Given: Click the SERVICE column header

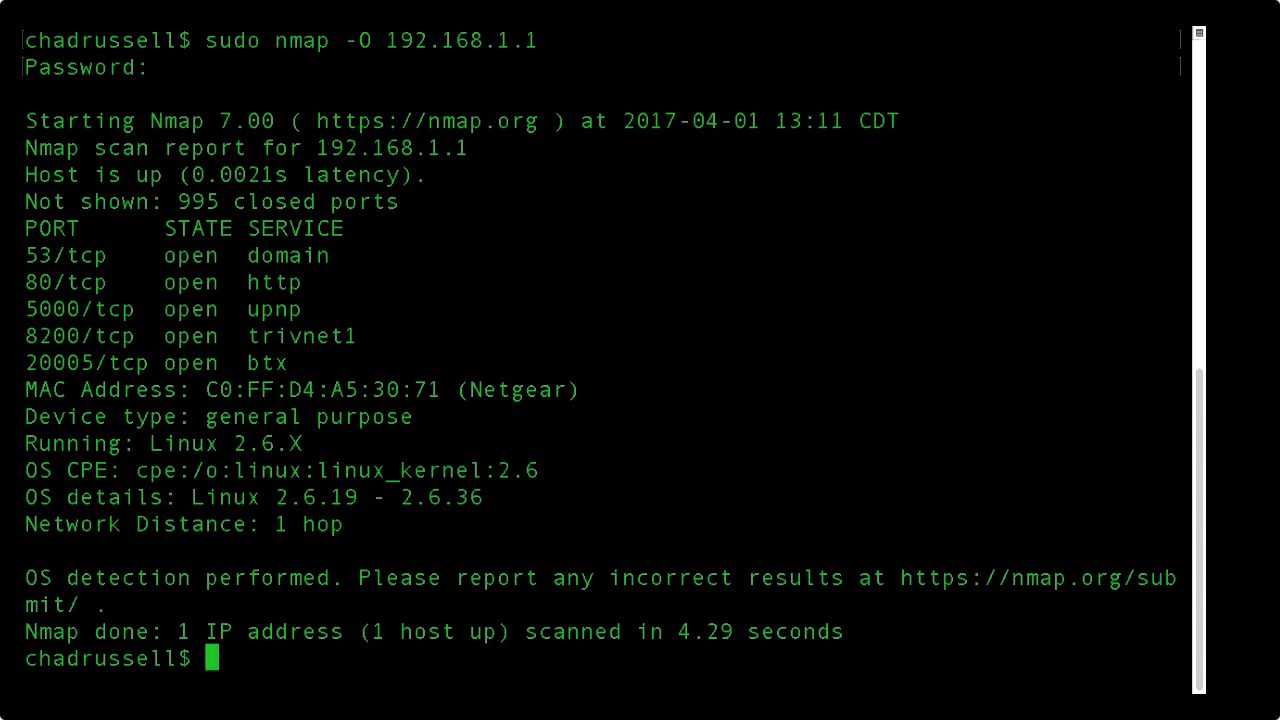Looking at the screenshot, I should pyautogui.click(x=296, y=229).
